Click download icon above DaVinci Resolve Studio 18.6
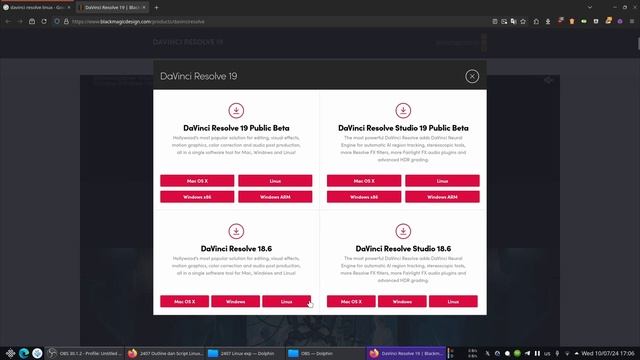This screenshot has height=360, width=640. pos(403,231)
